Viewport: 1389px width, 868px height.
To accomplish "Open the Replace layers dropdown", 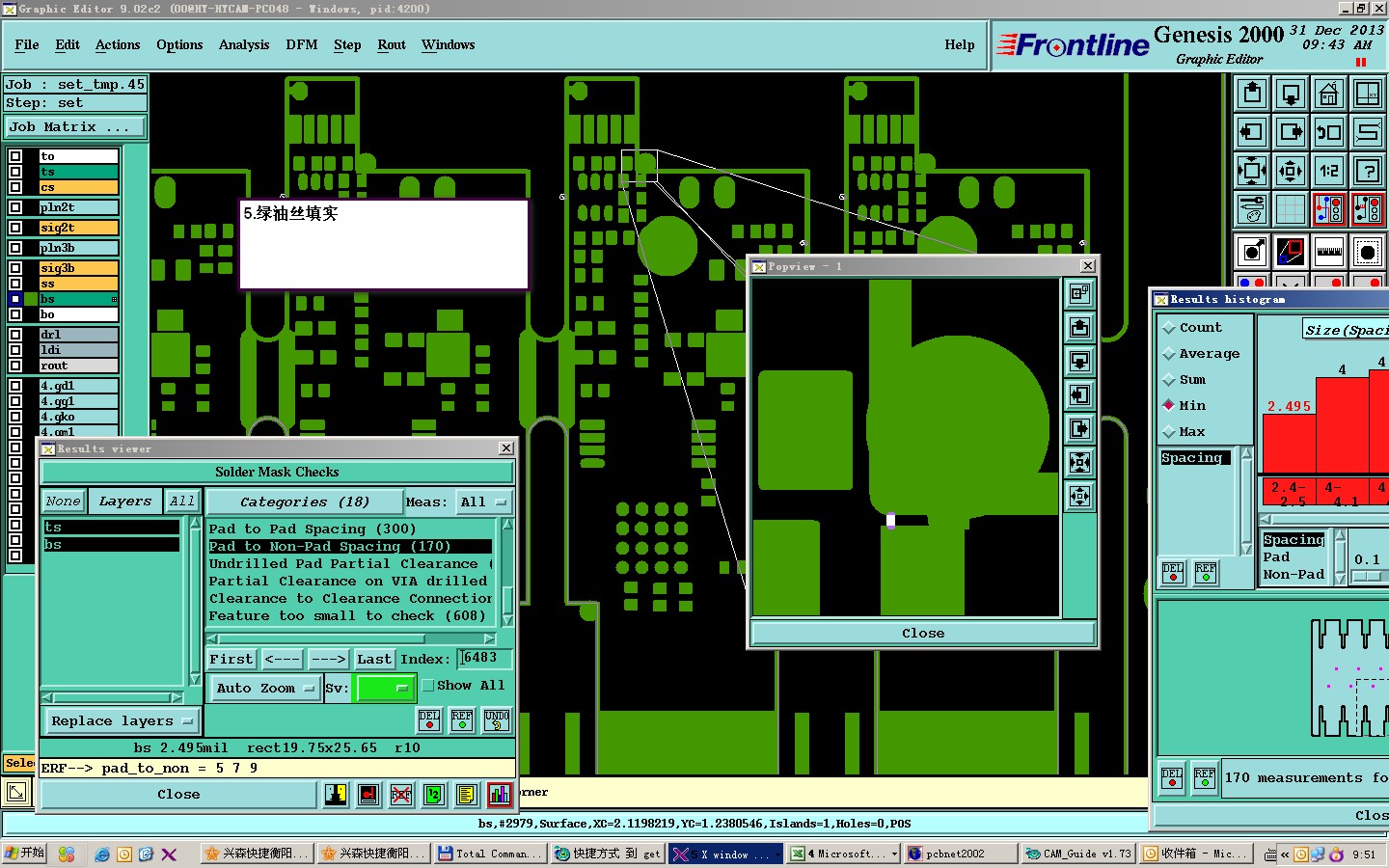I will [x=122, y=721].
